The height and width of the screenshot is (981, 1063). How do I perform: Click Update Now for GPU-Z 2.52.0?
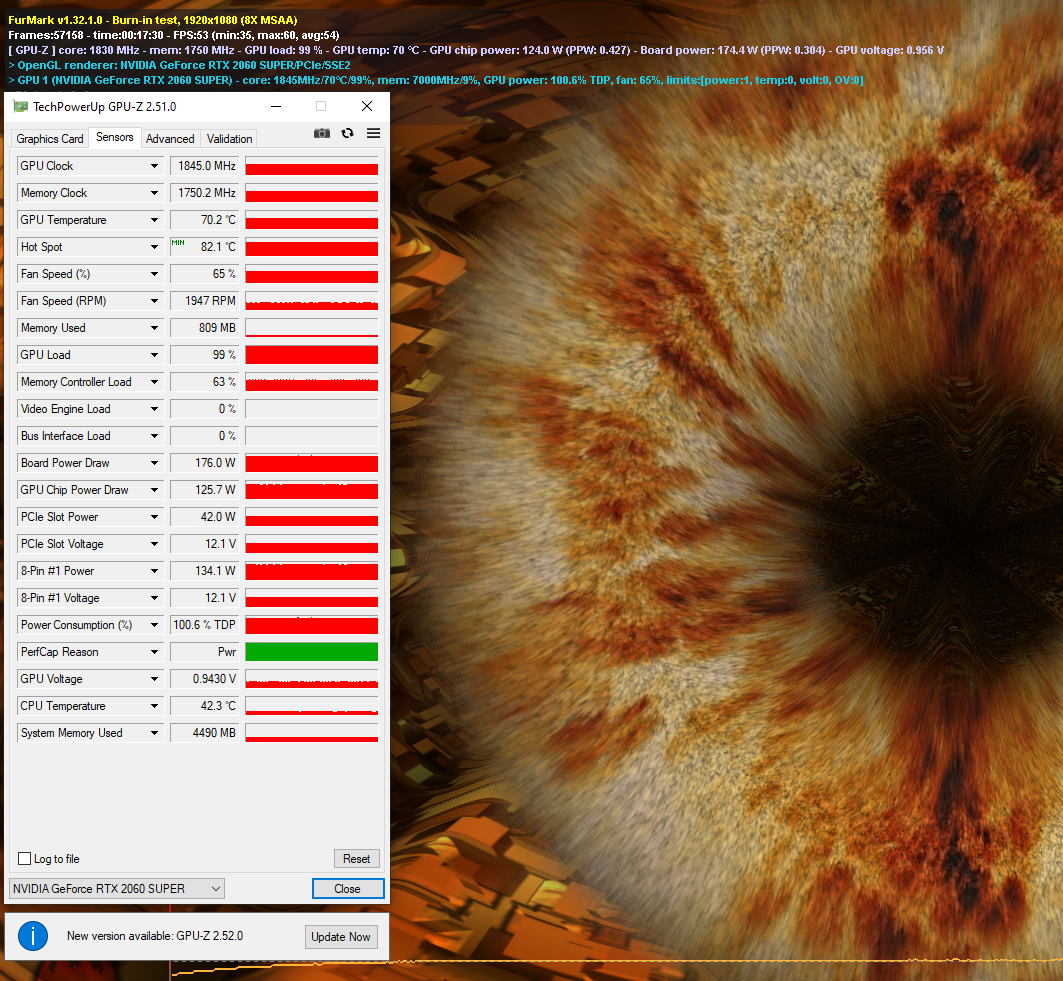341,937
